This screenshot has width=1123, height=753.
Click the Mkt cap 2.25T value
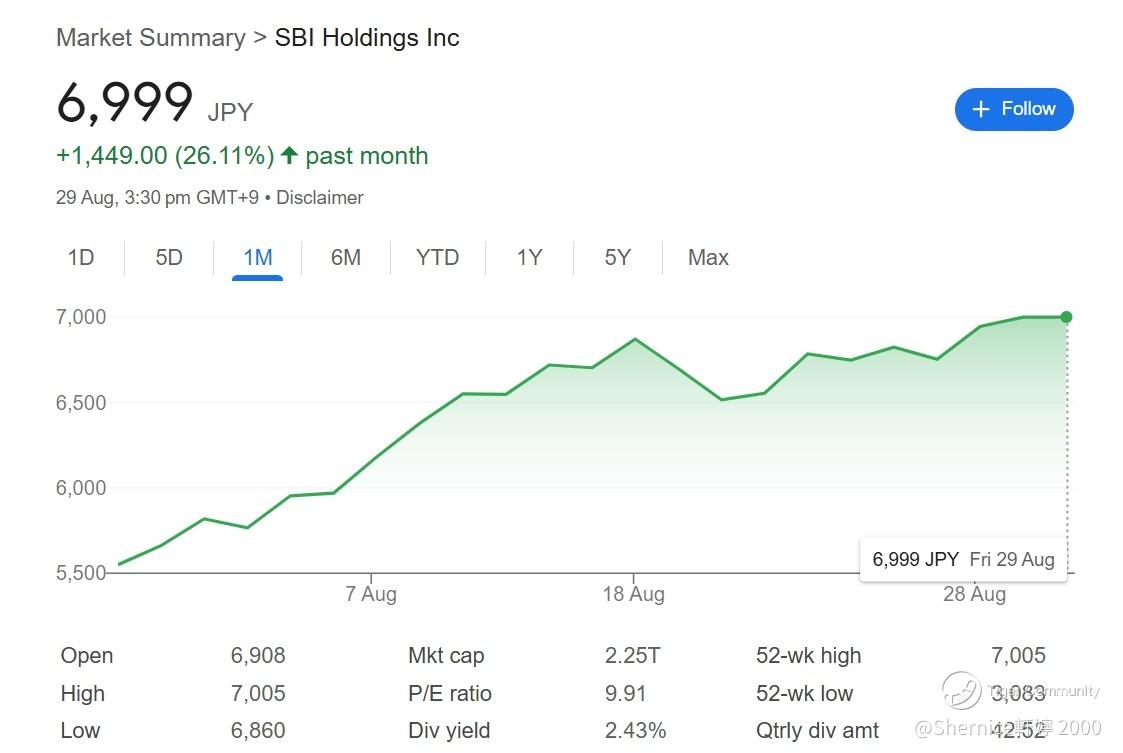point(632,656)
